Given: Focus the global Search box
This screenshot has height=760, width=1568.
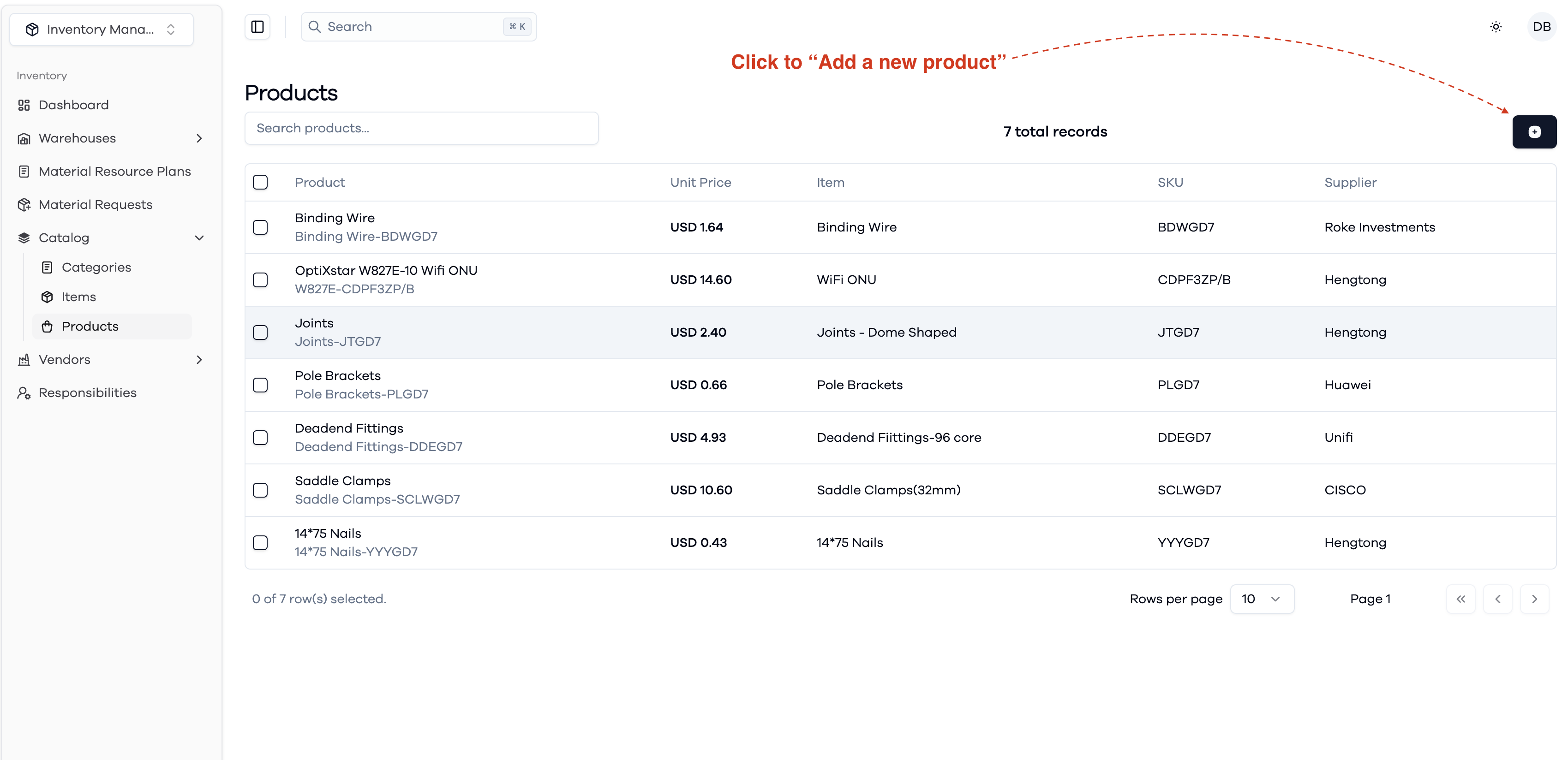Looking at the screenshot, I should (x=419, y=27).
